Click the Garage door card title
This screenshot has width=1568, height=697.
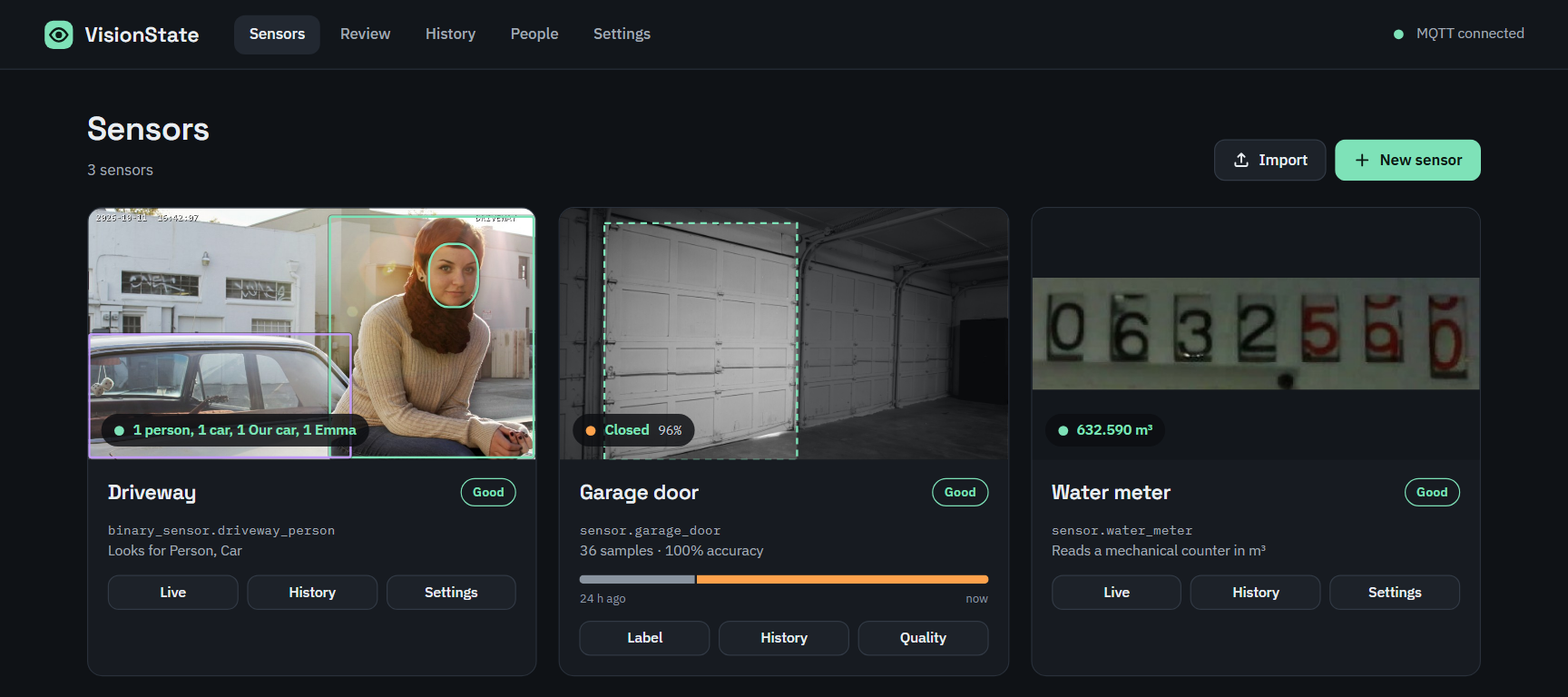(x=639, y=493)
